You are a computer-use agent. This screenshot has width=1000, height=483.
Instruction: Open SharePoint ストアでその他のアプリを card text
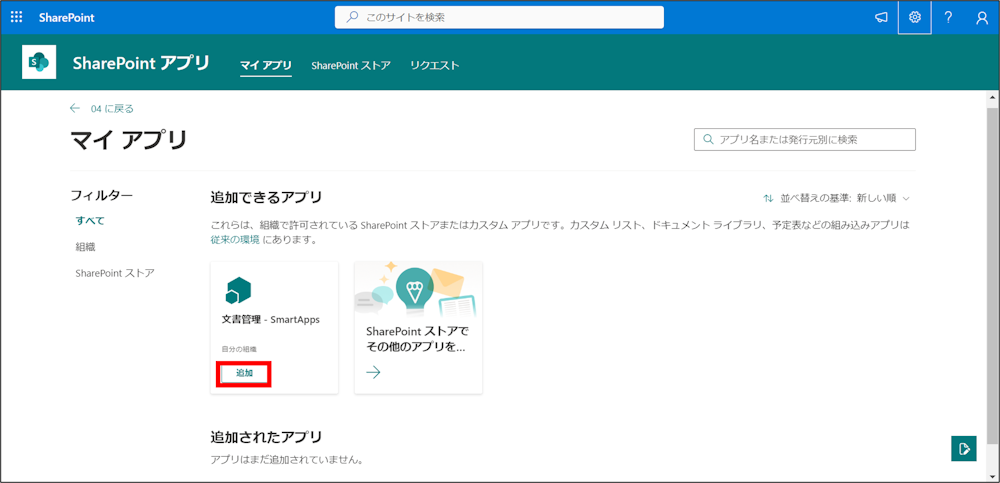417,340
